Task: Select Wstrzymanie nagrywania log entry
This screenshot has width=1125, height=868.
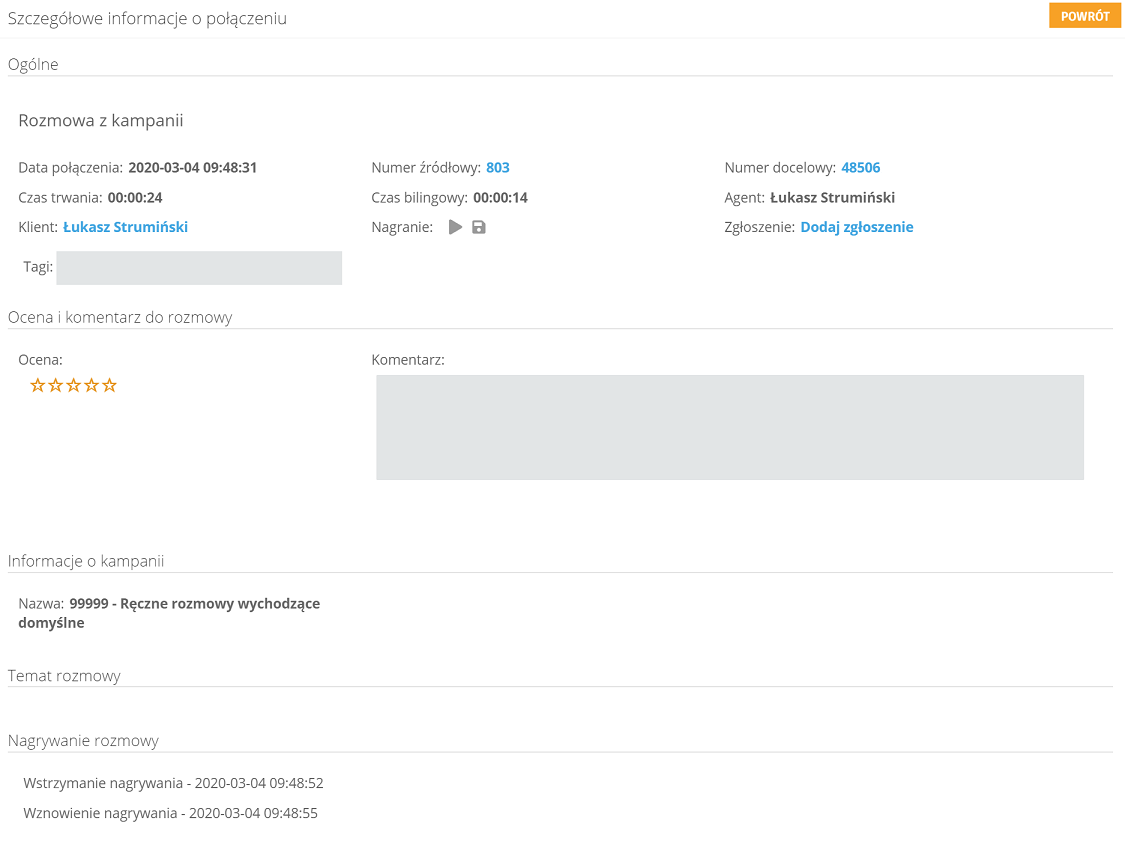Action: coord(173,783)
